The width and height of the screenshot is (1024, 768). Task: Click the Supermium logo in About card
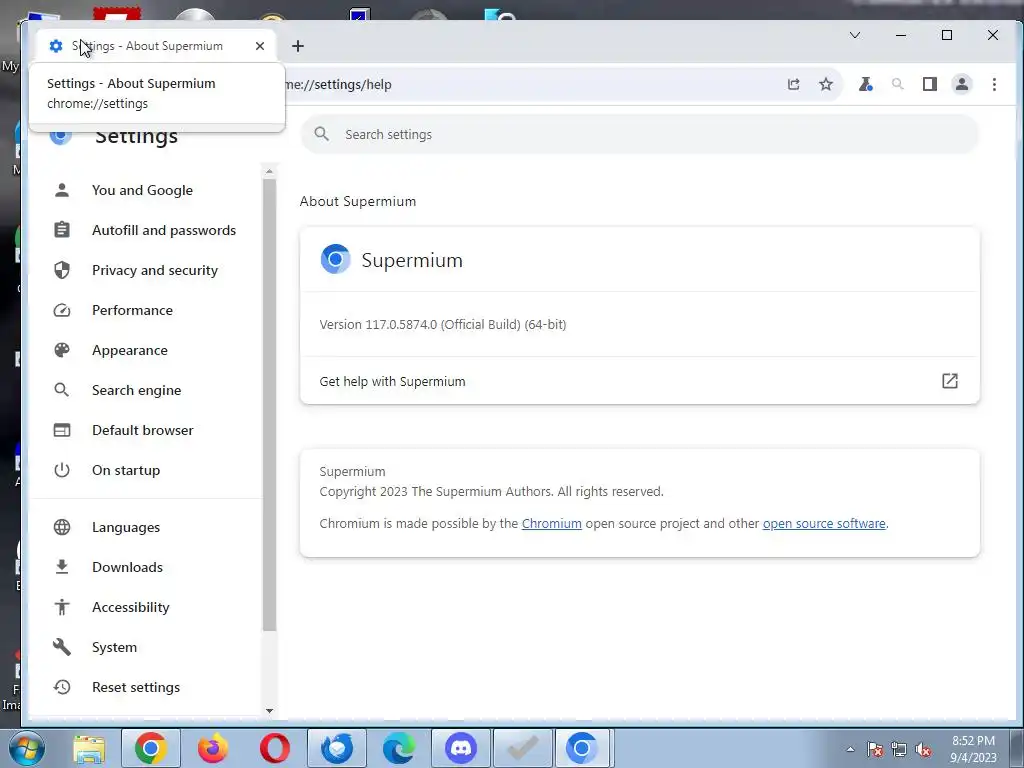[x=336, y=259]
